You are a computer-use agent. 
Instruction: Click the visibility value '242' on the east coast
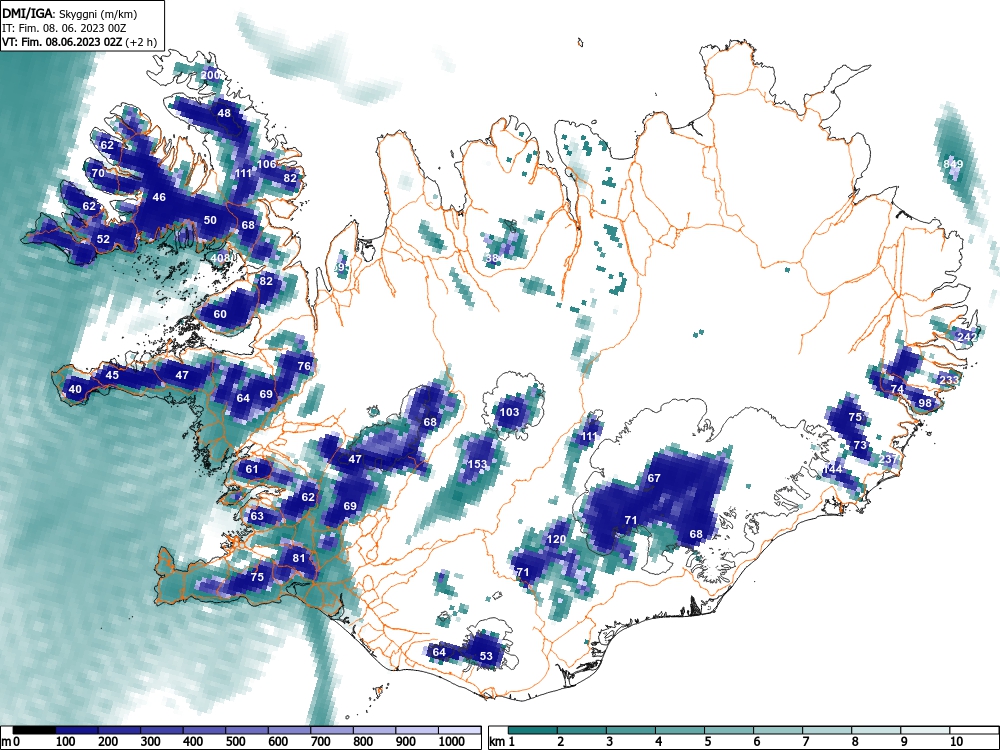pyautogui.click(x=967, y=337)
